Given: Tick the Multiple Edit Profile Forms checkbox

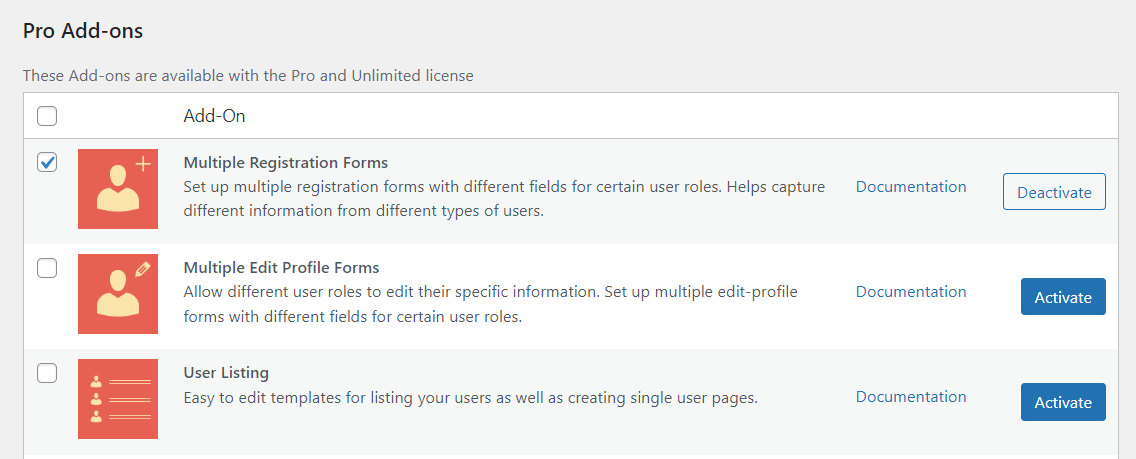Looking at the screenshot, I should point(47,268).
